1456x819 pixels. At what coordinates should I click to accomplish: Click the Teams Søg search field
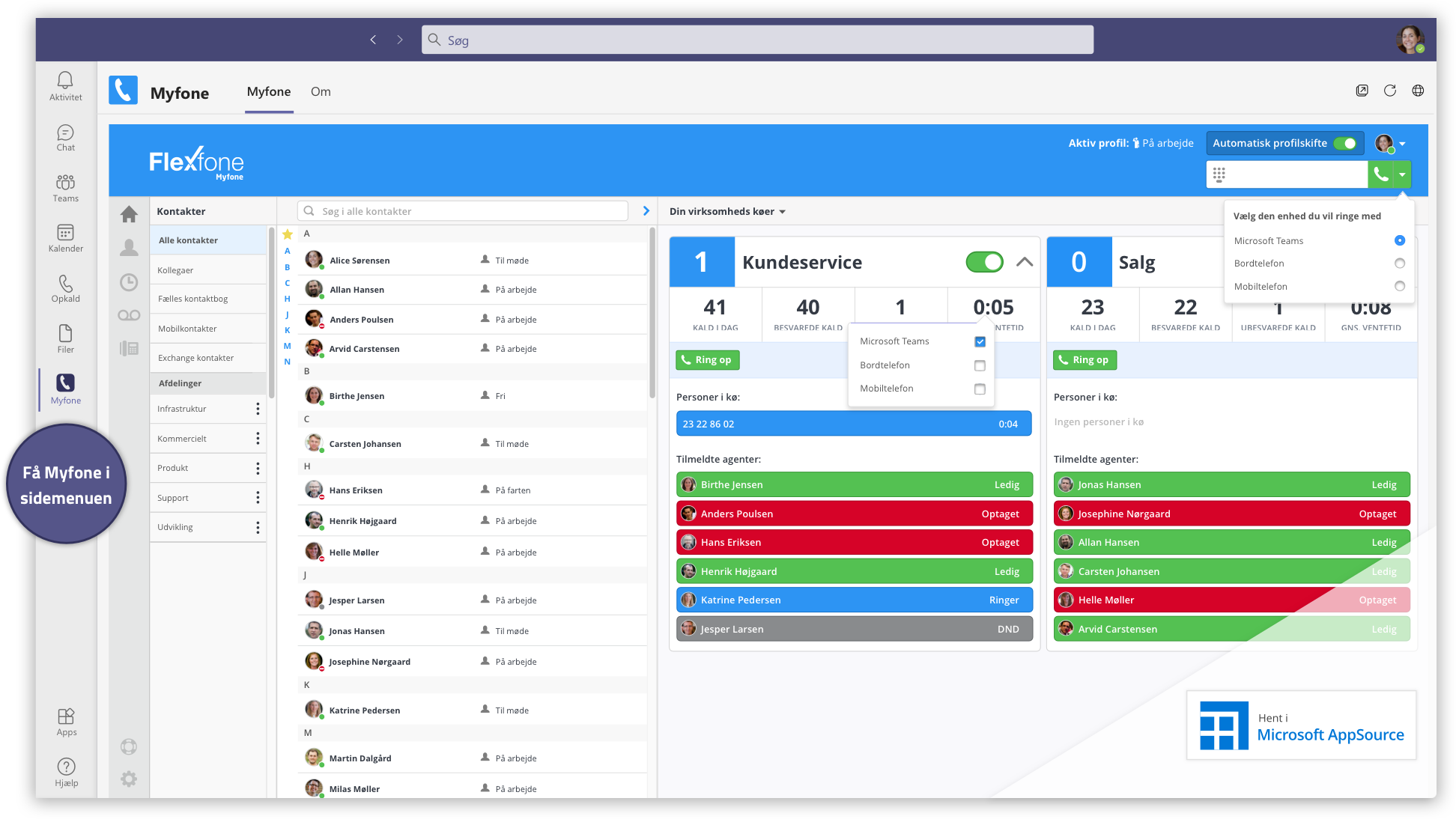point(757,40)
